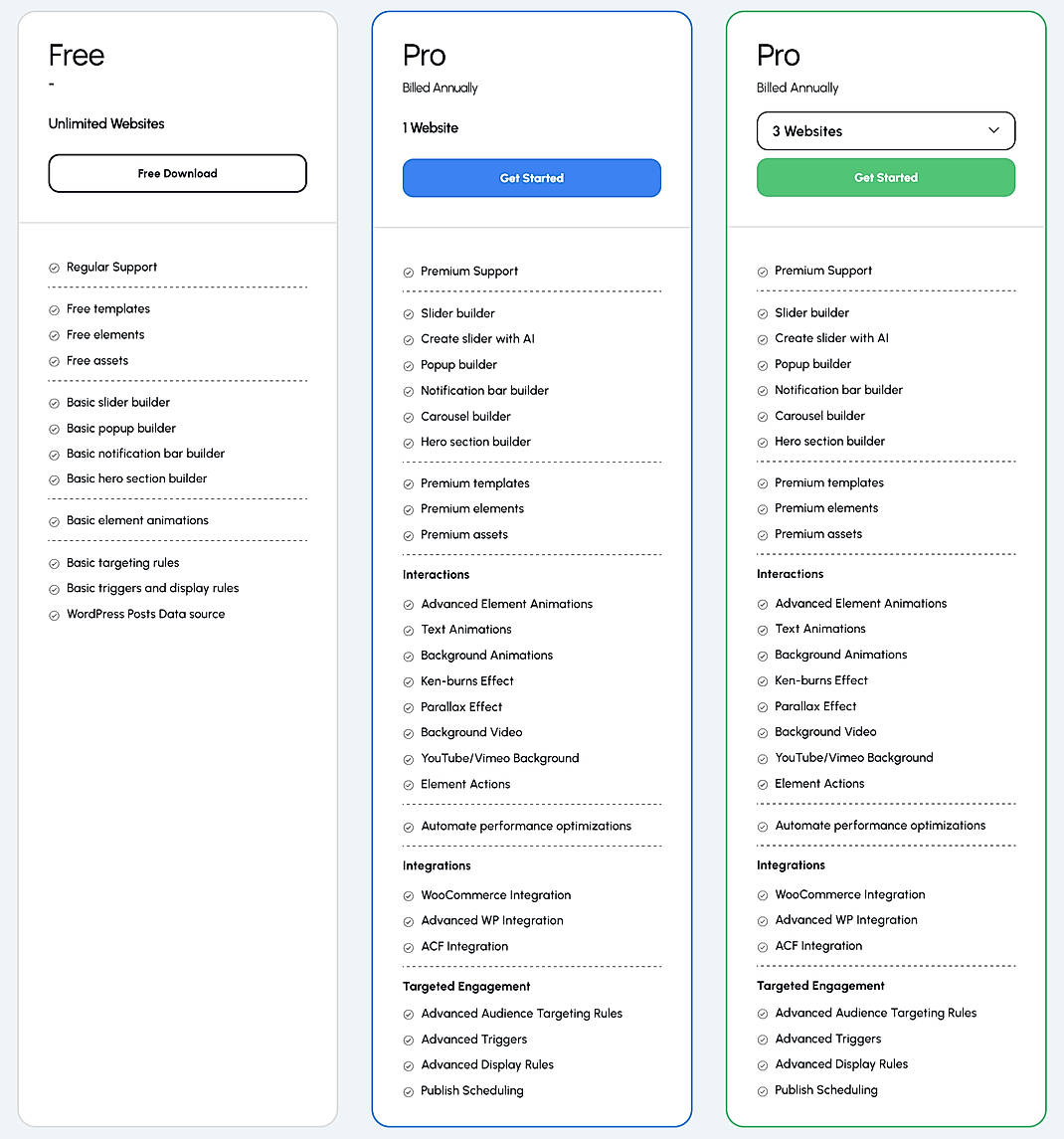Click check icon beside Basic element animations
The height and width of the screenshot is (1139, 1064).
click(x=54, y=521)
